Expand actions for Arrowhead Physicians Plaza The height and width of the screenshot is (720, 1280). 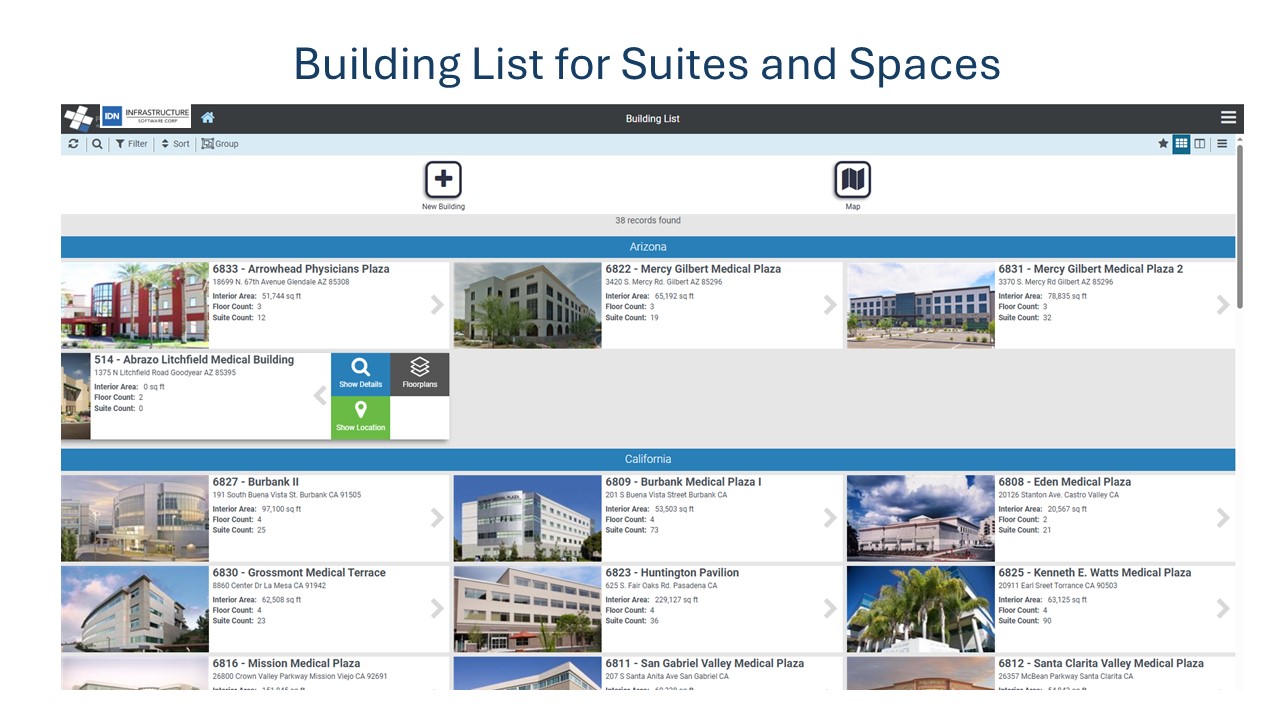click(437, 305)
